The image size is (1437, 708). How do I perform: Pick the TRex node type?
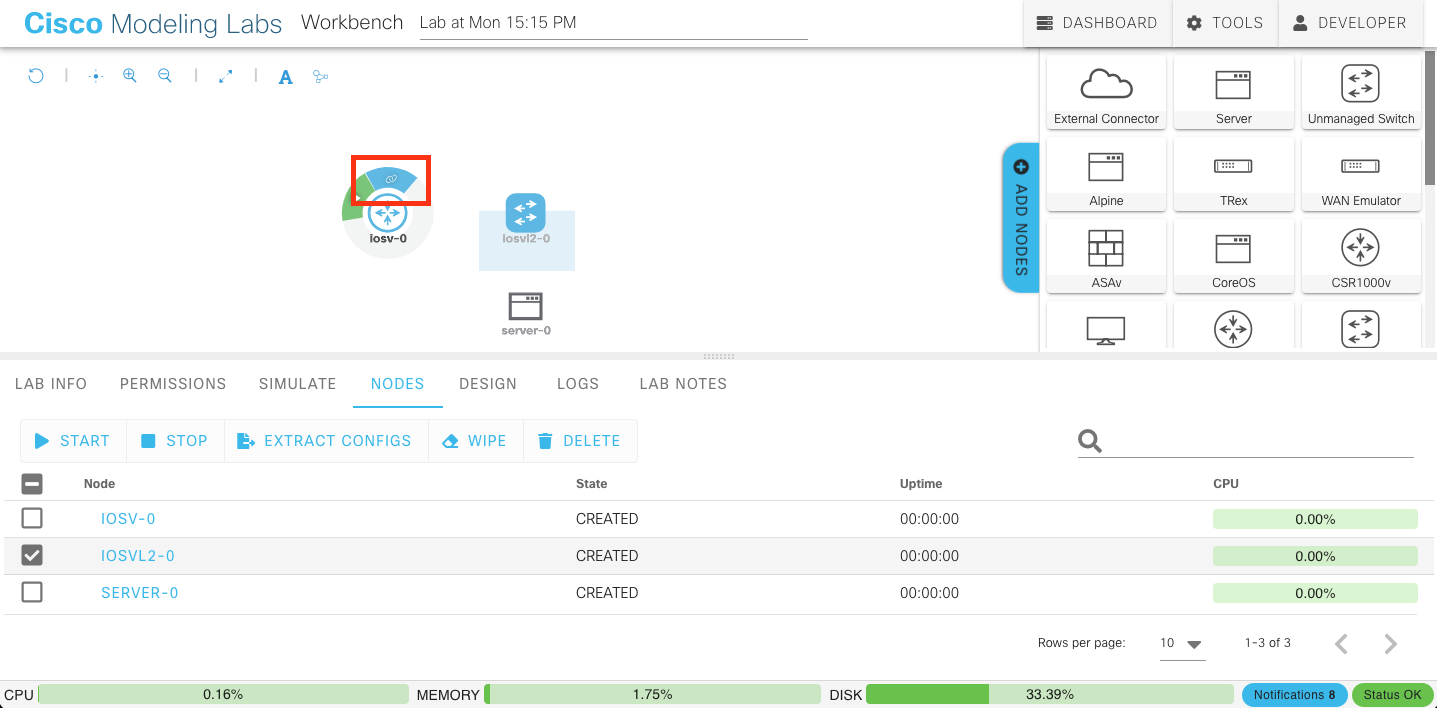tap(1234, 174)
